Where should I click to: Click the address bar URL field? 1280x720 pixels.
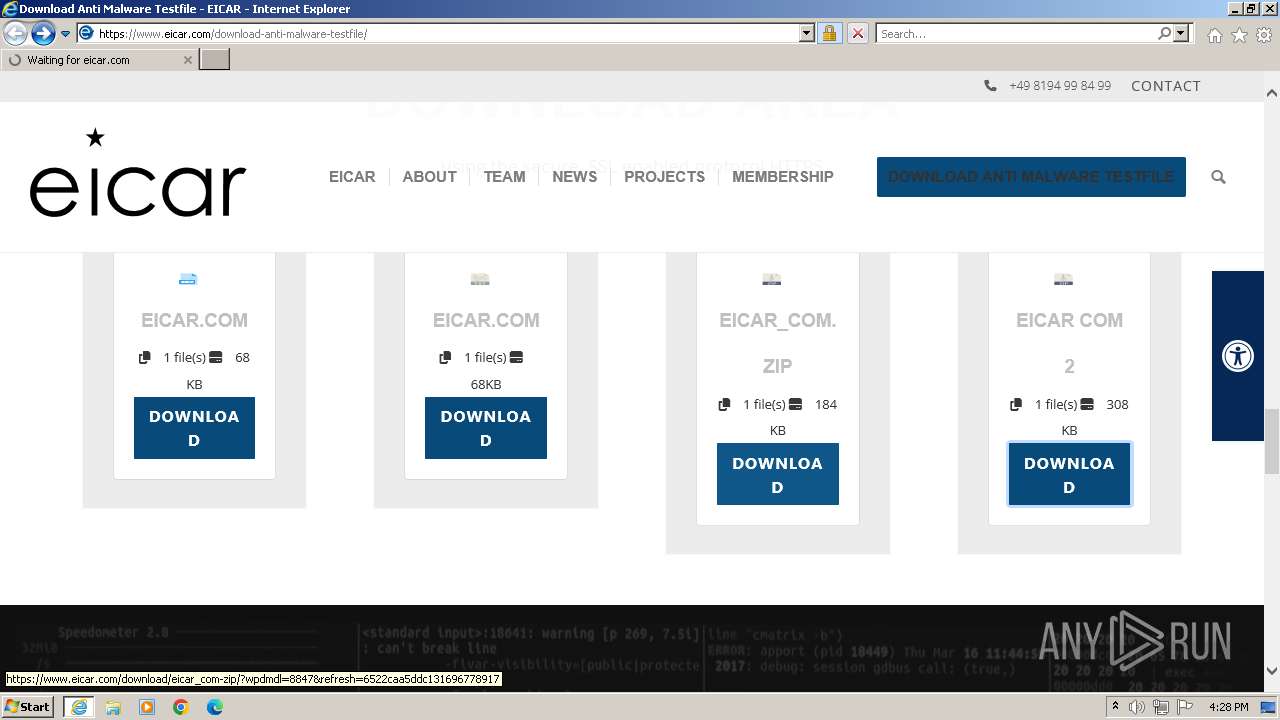tap(447, 33)
